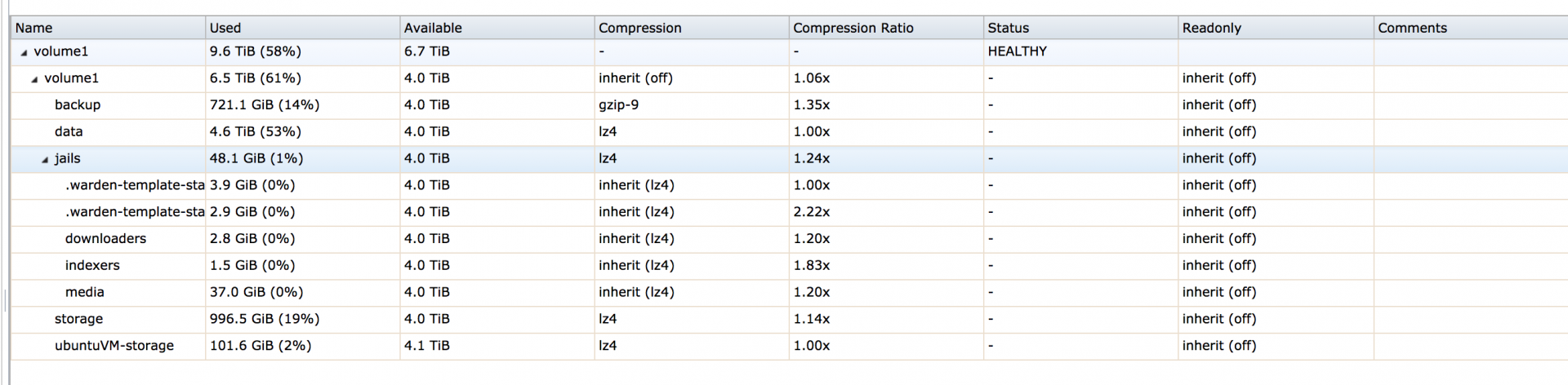
Task: Sort by the Name column header
Action: point(33,28)
